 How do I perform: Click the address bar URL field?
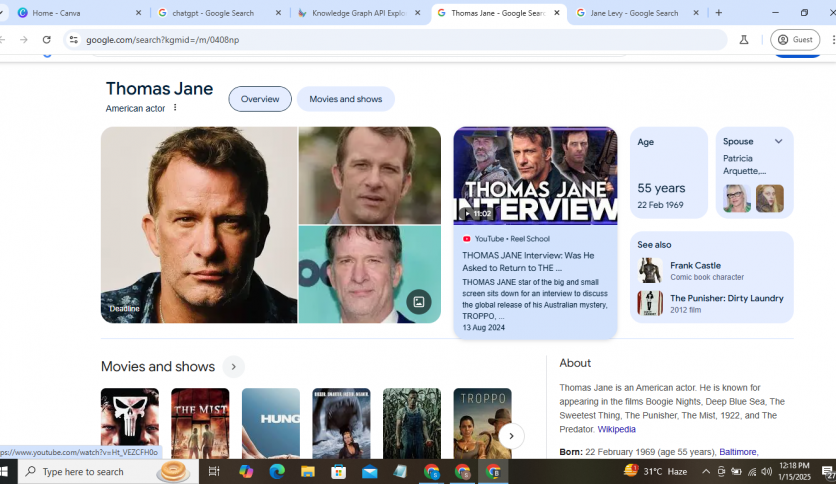tap(395, 39)
